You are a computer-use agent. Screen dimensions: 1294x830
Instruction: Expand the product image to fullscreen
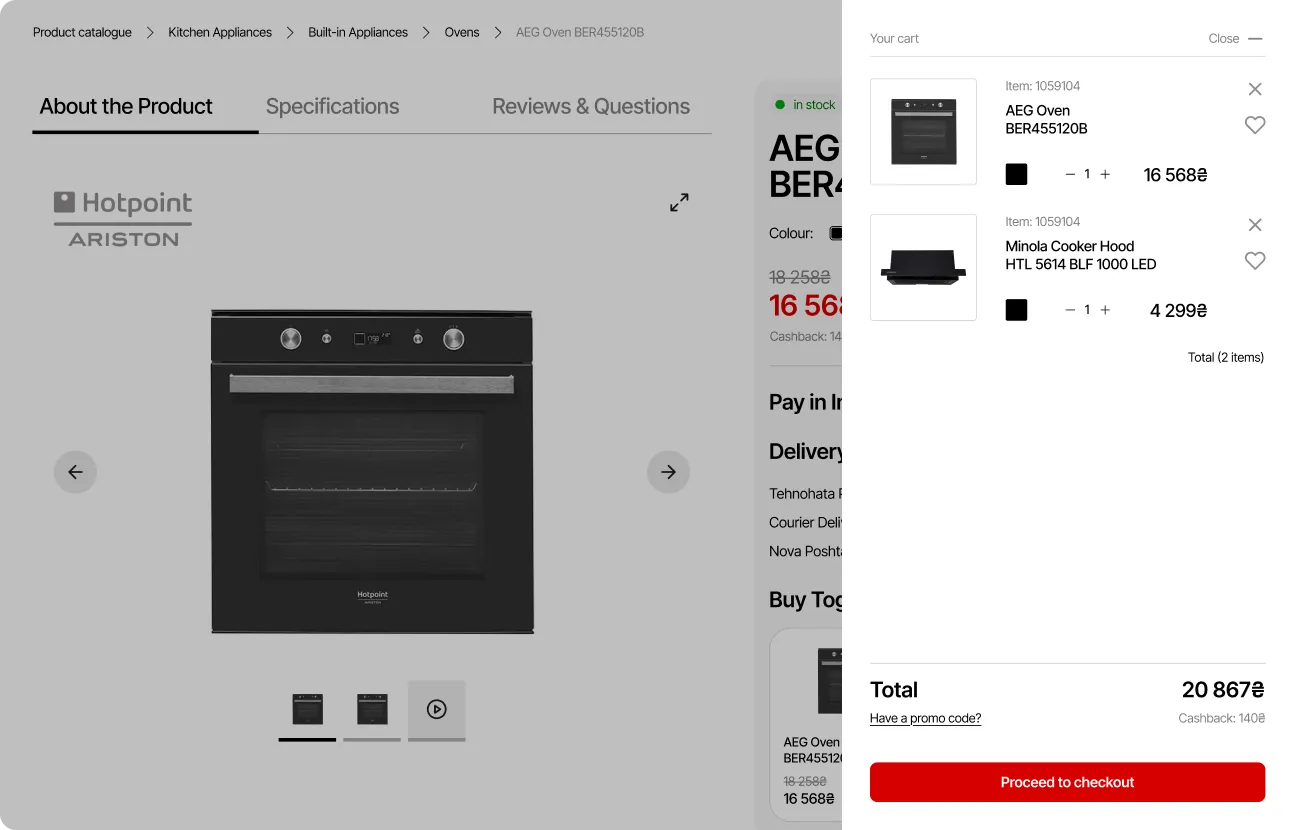pyautogui.click(x=679, y=202)
